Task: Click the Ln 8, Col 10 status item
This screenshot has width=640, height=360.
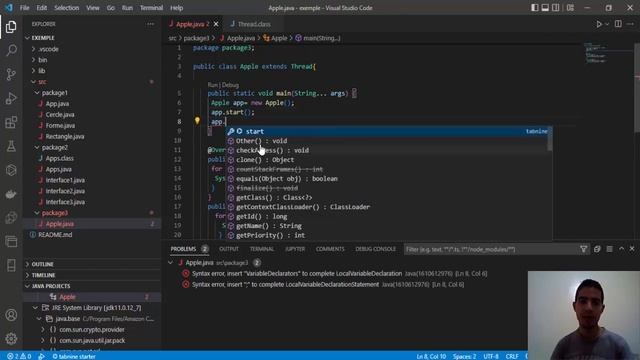Action: [x=431, y=356]
